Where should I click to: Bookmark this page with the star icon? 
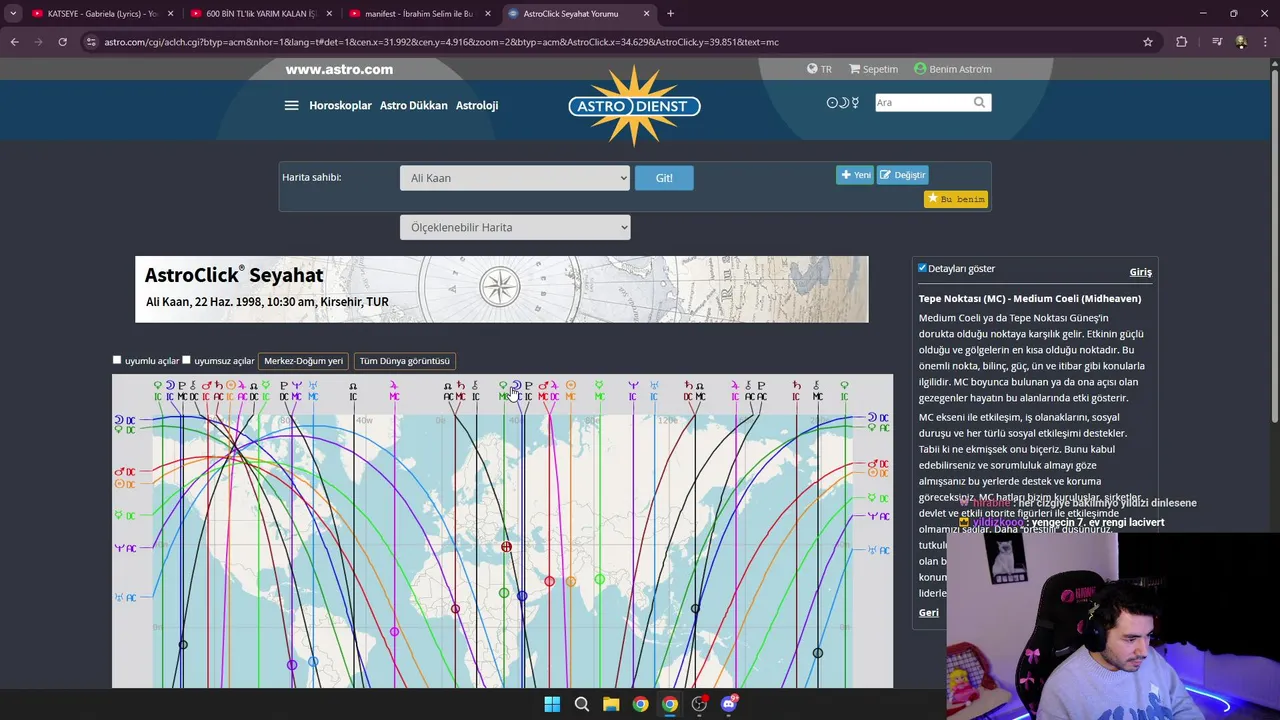click(1148, 42)
